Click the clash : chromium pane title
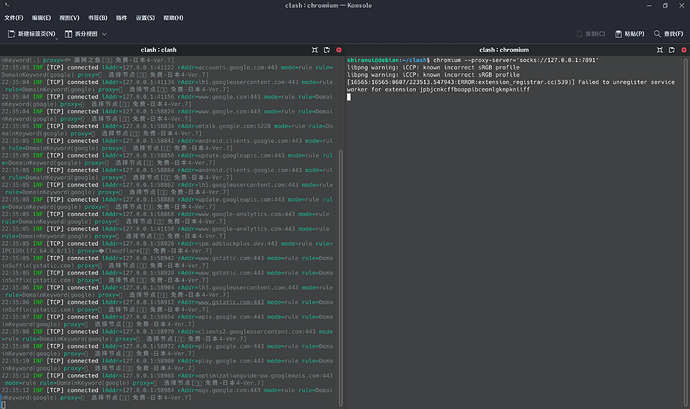Viewport: 690px width, 409px height. (x=504, y=50)
